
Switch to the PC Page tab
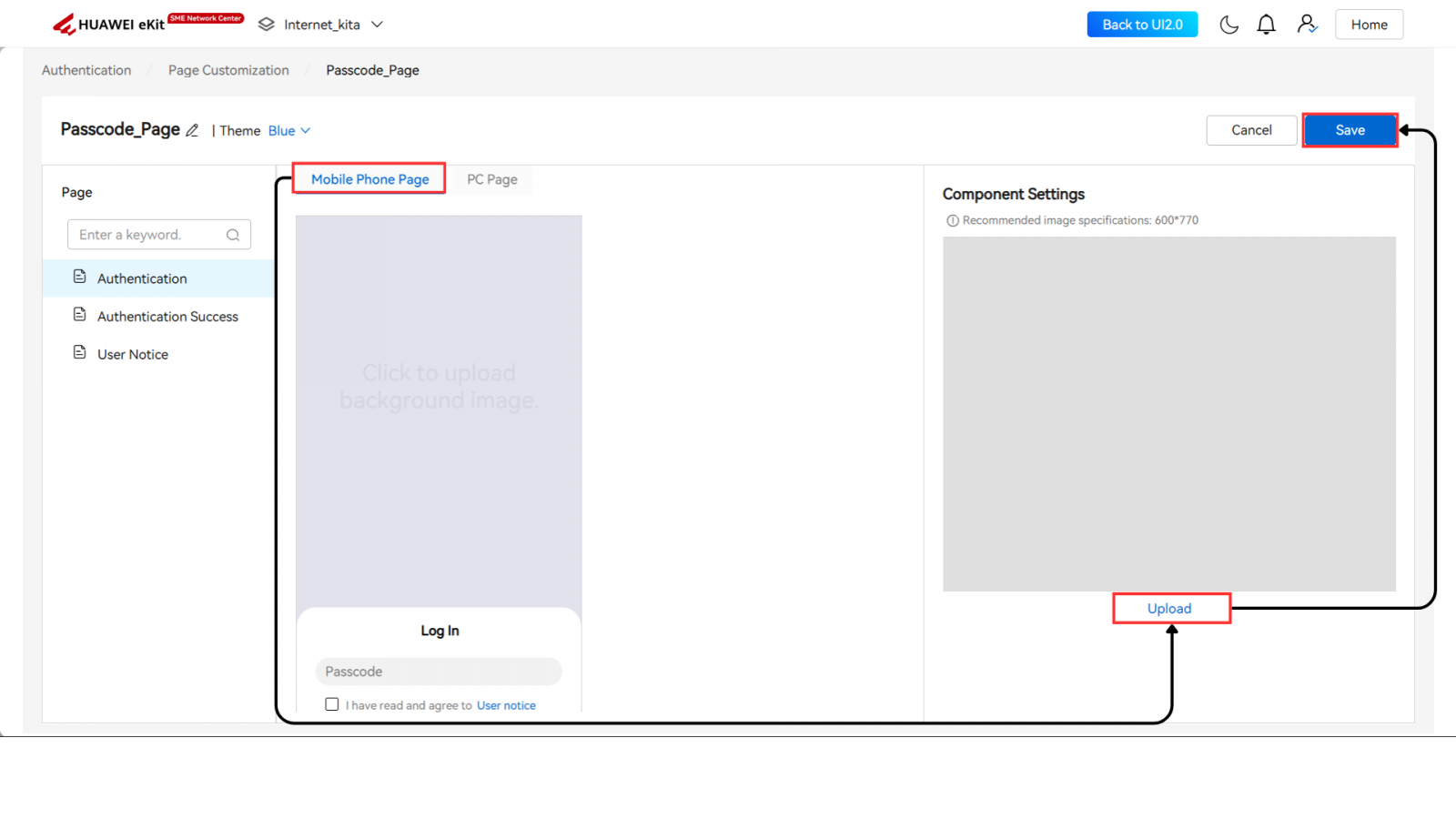coord(491,179)
